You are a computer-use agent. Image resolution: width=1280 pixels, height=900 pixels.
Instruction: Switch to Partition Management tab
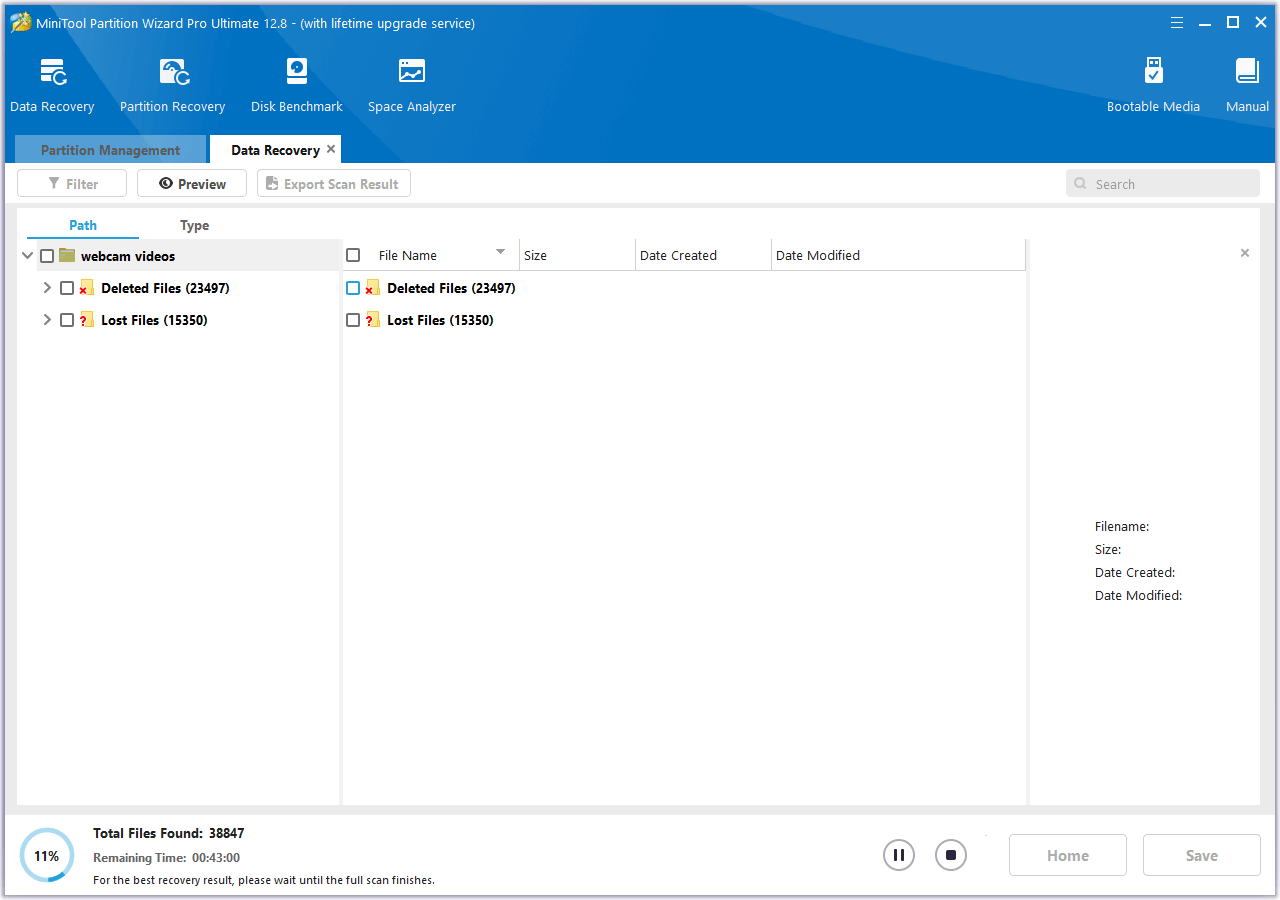click(110, 150)
